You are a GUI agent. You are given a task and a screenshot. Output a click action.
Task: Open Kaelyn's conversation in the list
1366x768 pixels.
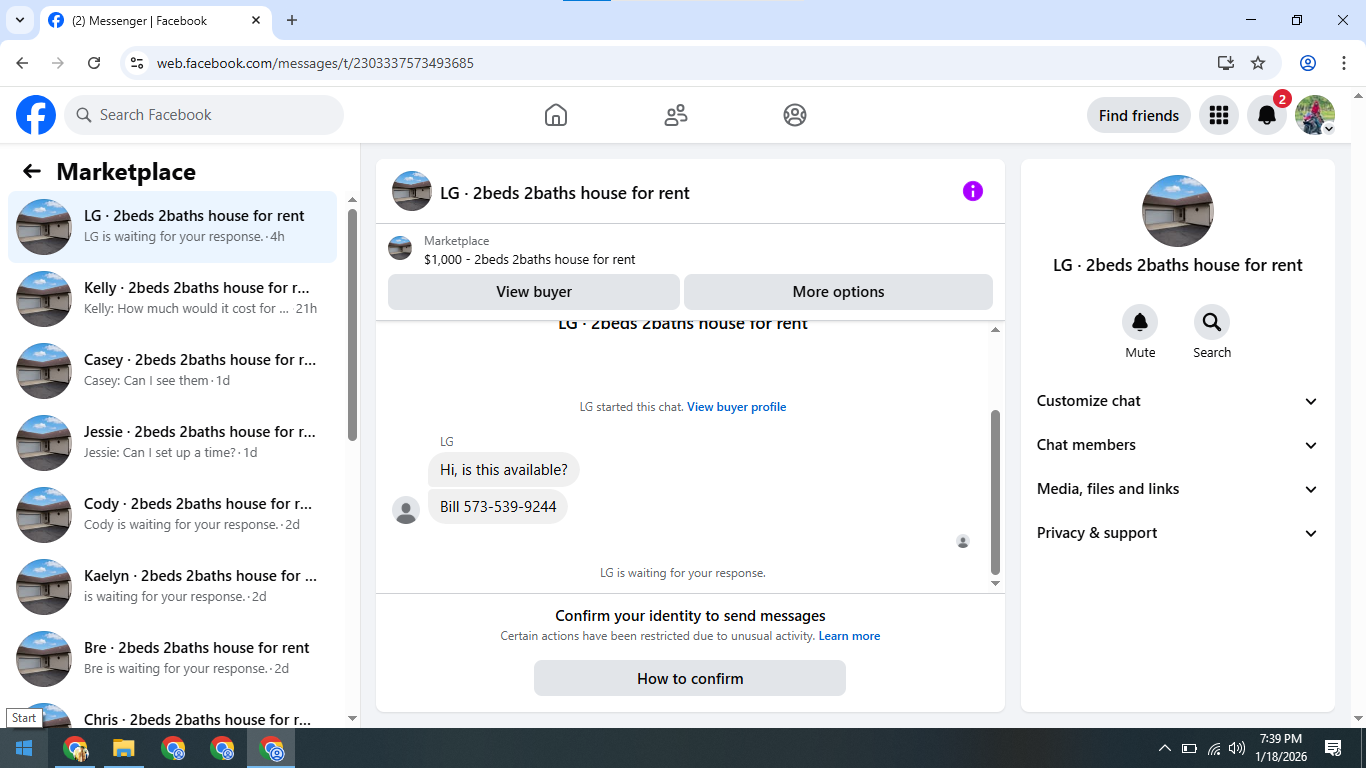click(173, 587)
